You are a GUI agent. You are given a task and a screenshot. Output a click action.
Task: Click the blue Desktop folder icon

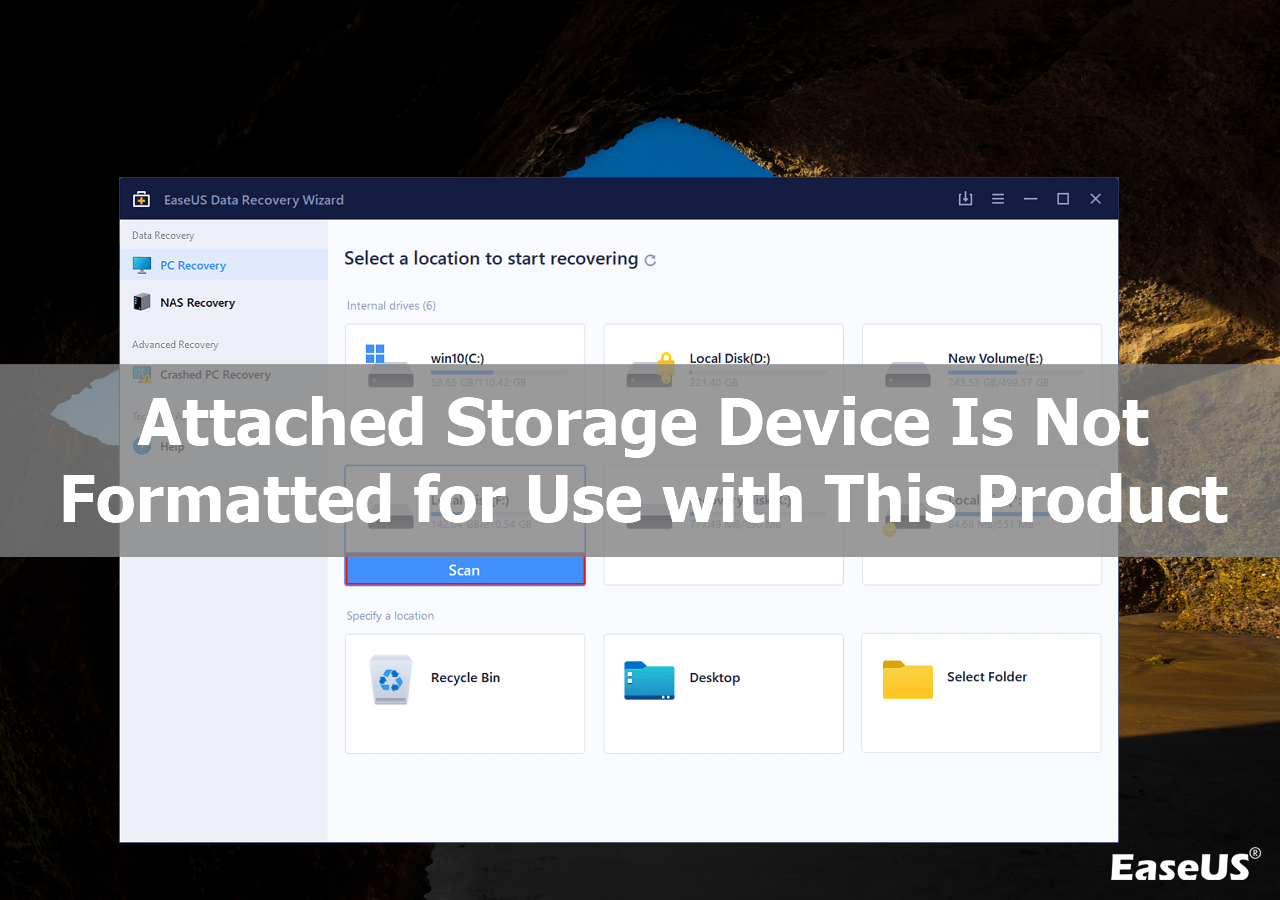coord(649,680)
